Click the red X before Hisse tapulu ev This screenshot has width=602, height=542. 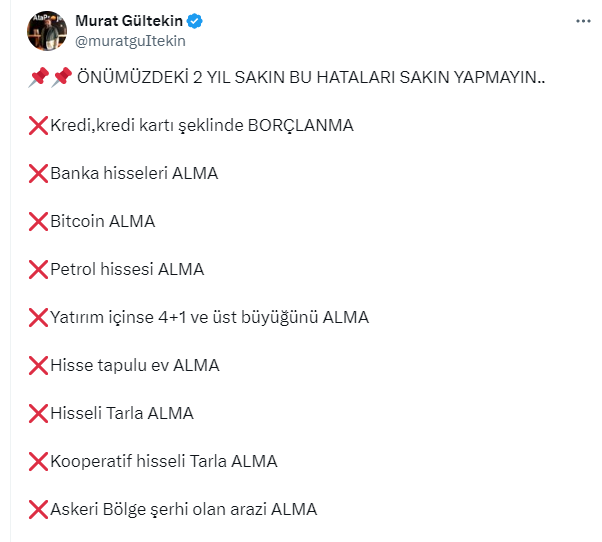coord(39,366)
